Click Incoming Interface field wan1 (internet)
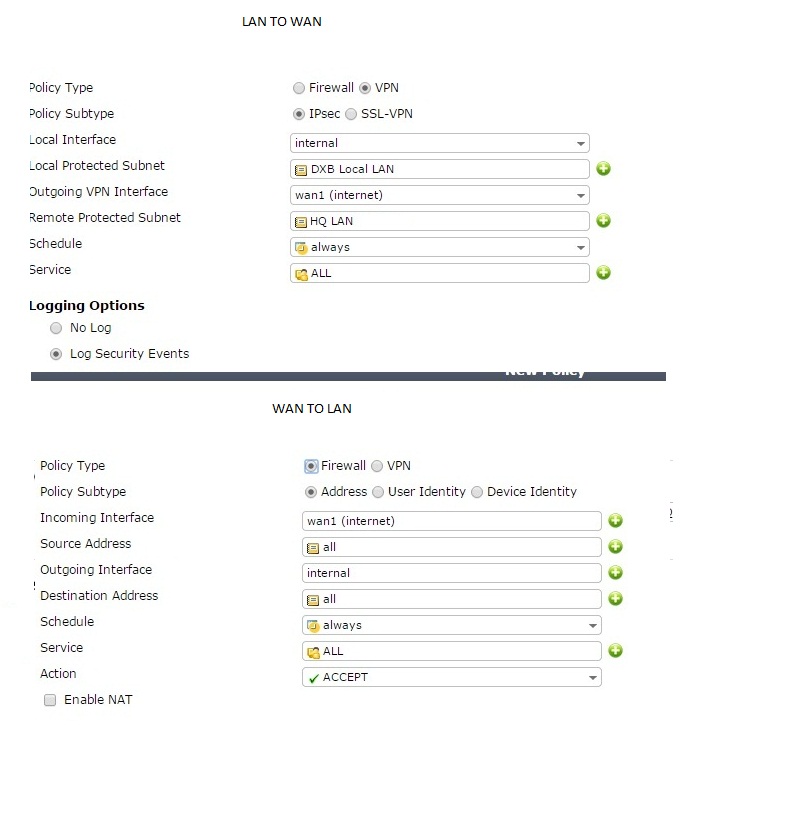795x817 pixels. point(452,521)
